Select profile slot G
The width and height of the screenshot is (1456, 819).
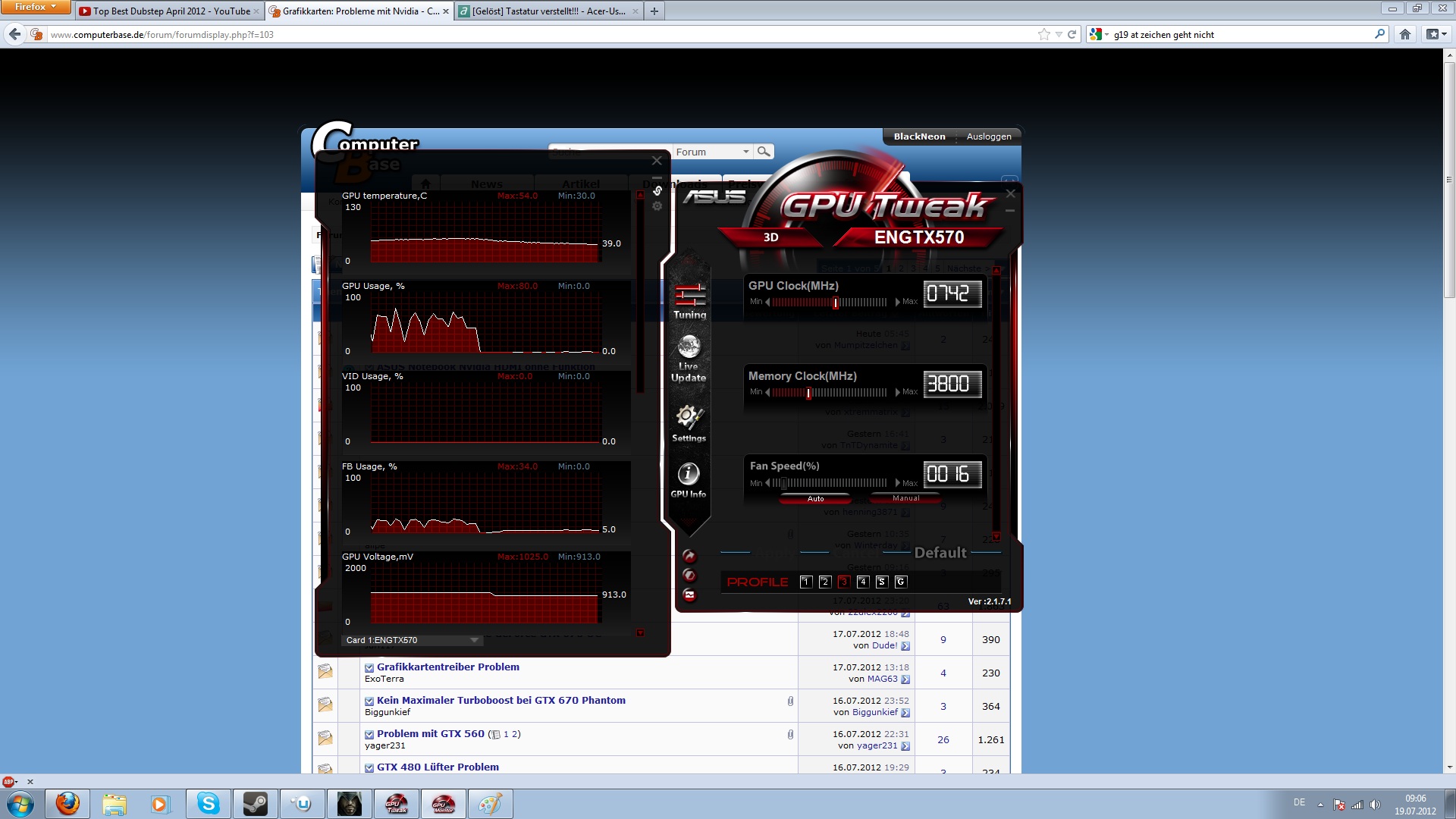[900, 582]
